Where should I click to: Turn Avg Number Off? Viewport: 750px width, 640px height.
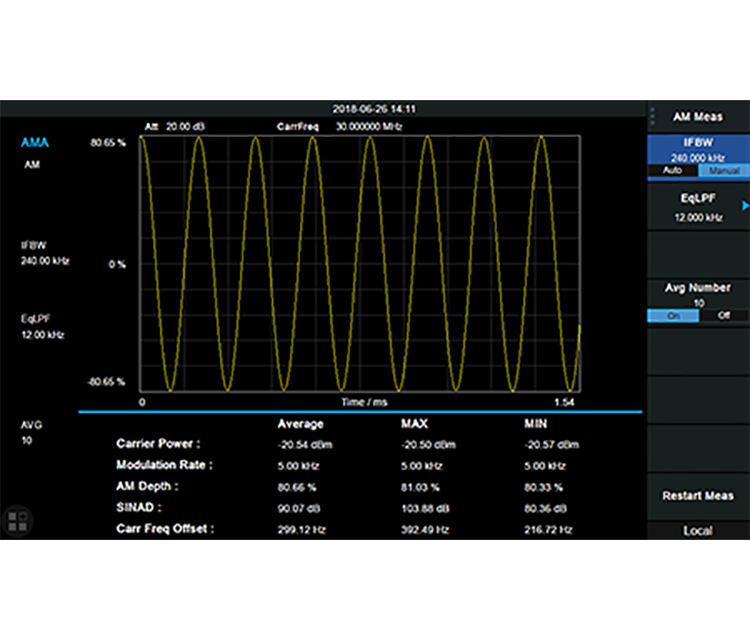coord(722,315)
